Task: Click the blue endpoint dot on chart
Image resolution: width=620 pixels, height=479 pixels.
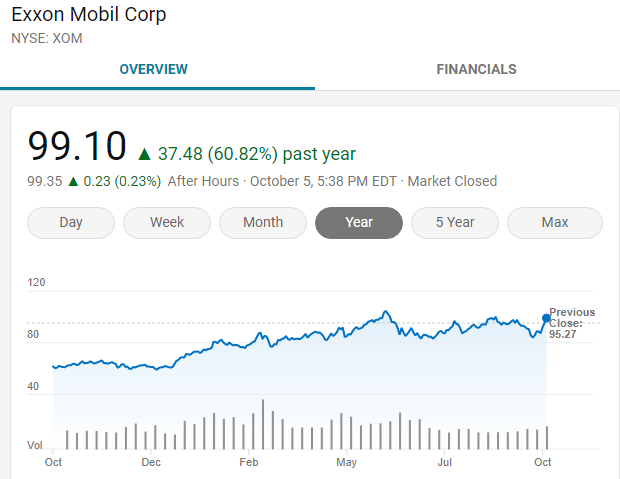Action: click(x=546, y=318)
